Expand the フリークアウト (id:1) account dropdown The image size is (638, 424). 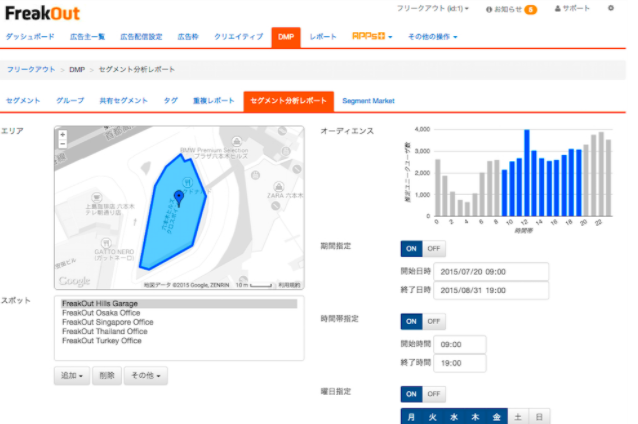433,8
